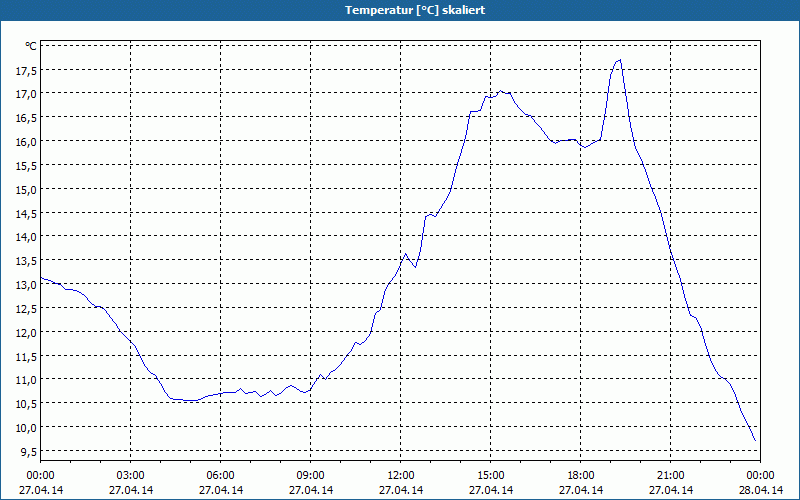
Task: Select the 17,5 y-axis label
Action: (27, 71)
